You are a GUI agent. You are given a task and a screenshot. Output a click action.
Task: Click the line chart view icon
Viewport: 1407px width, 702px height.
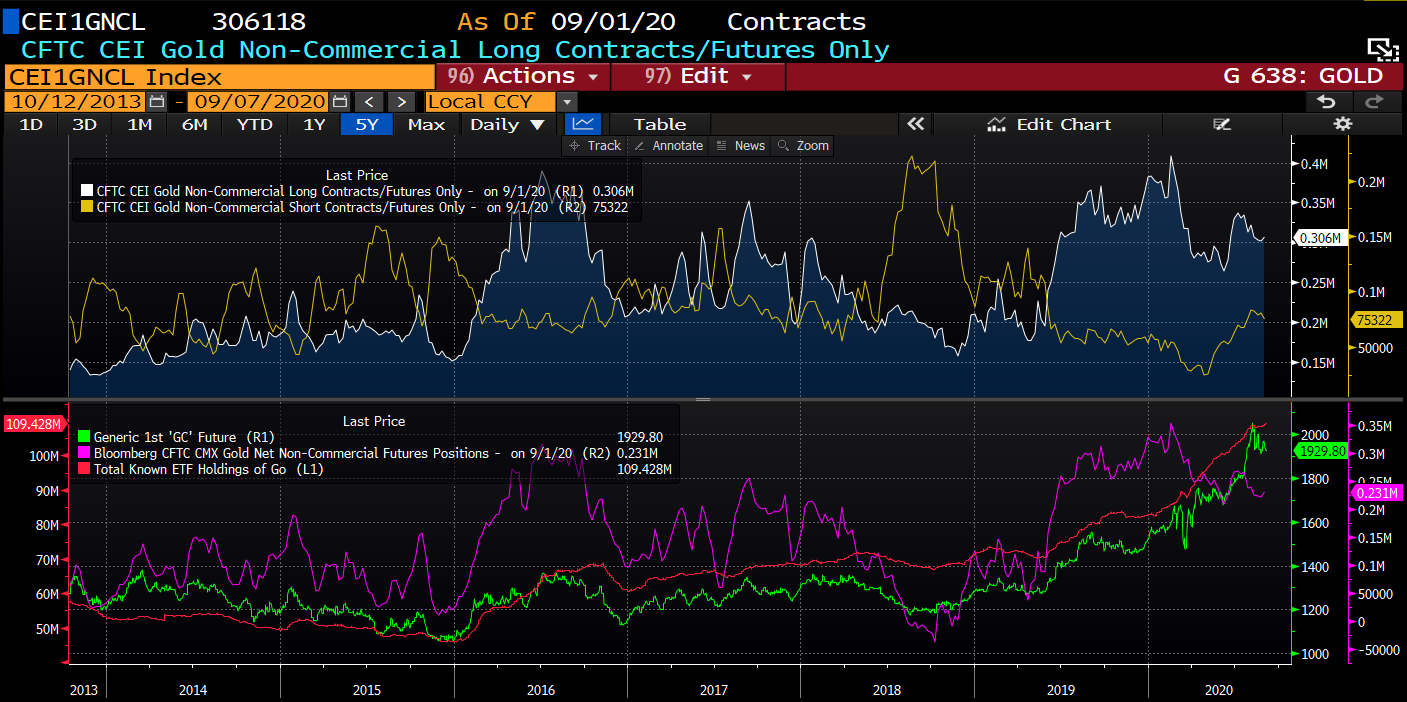[584, 124]
